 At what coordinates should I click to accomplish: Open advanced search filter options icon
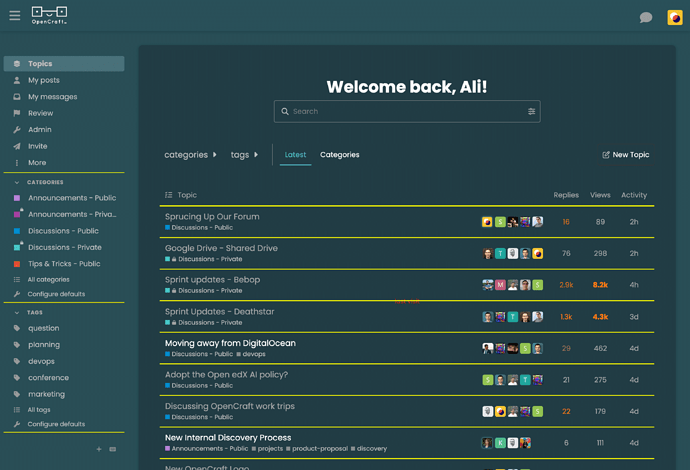(x=532, y=111)
